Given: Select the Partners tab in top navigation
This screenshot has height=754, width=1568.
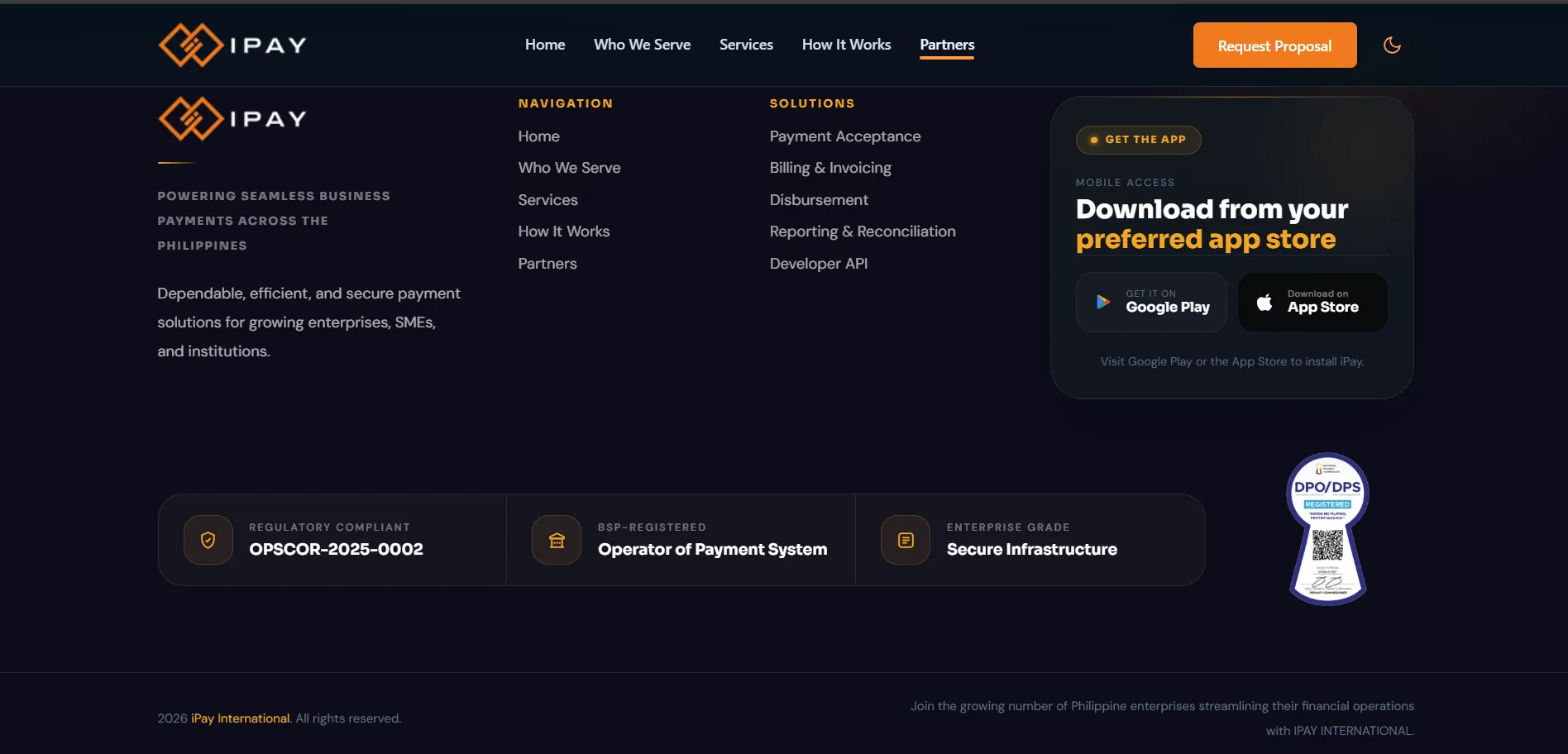Looking at the screenshot, I should [x=947, y=45].
